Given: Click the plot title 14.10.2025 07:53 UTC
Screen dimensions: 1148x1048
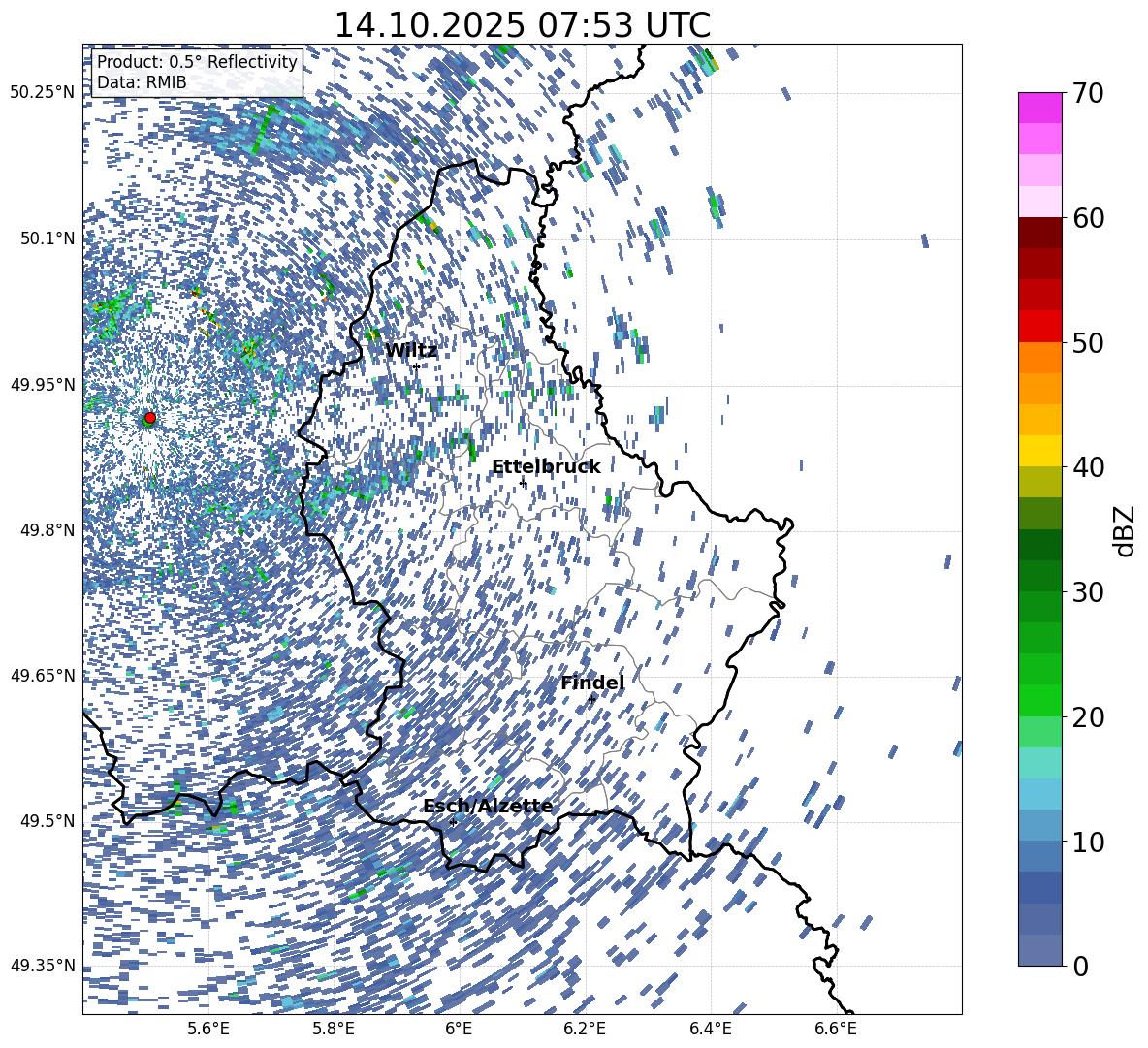Looking at the screenshot, I should [522, 25].
